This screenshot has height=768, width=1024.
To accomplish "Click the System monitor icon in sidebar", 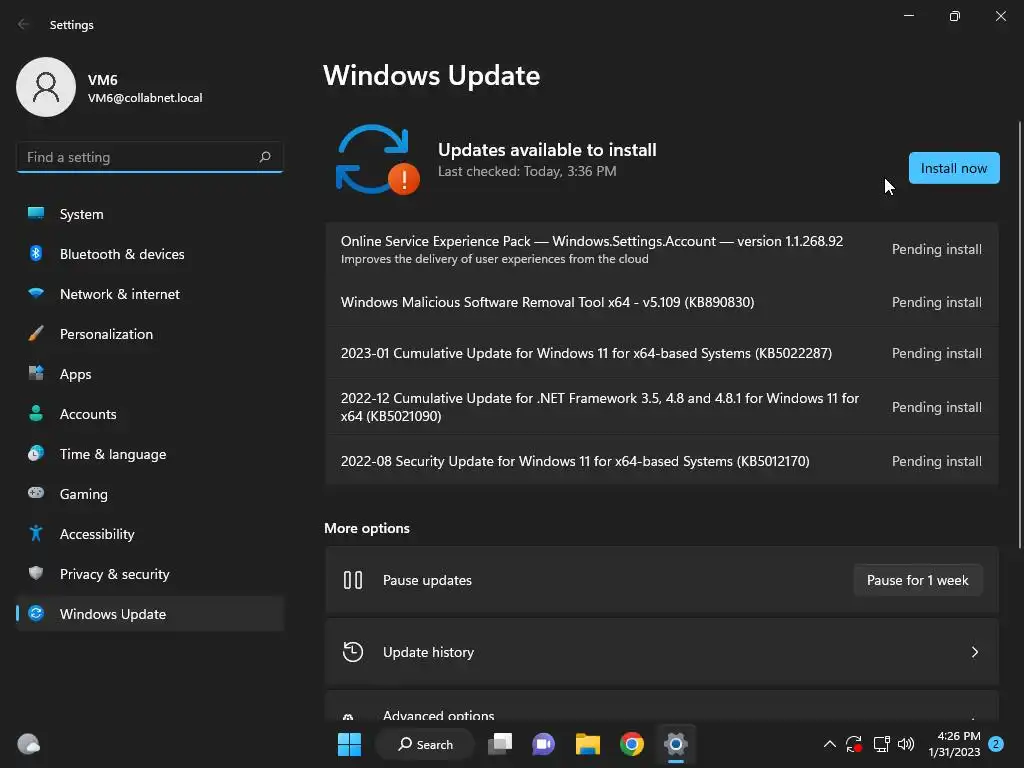I will point(36,214).
